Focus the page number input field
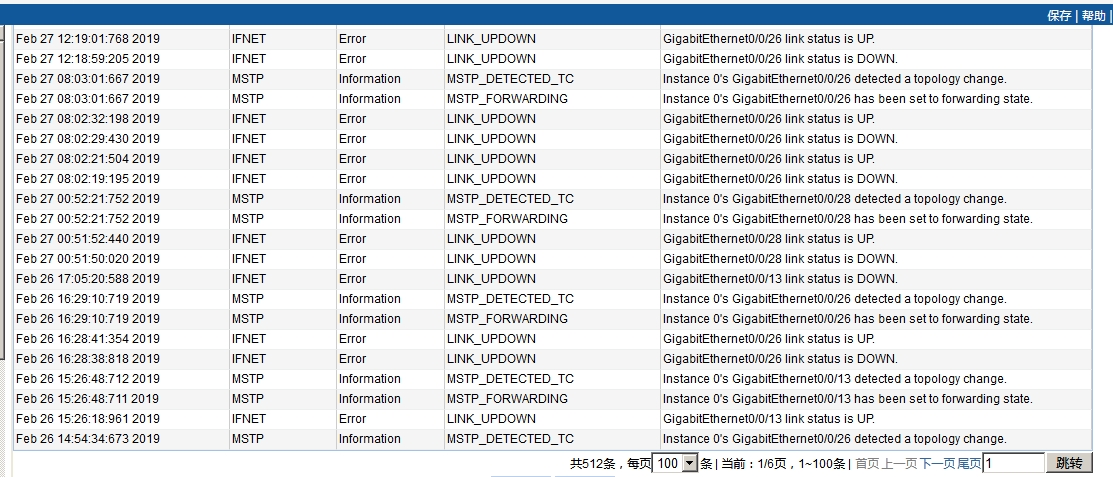Viewport: 1113px width, 477px height. (1013, 464)
